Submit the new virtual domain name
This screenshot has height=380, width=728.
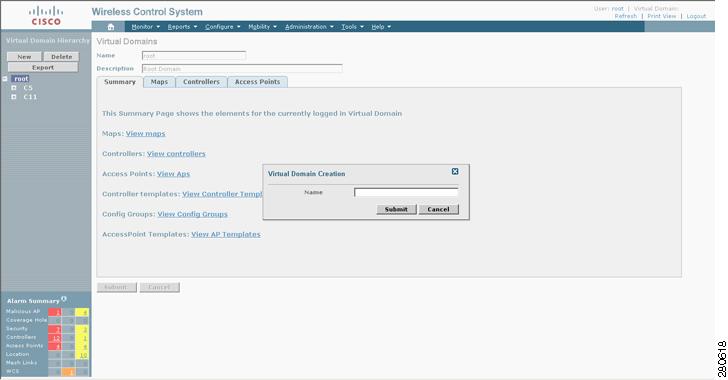tap(396, 210)
